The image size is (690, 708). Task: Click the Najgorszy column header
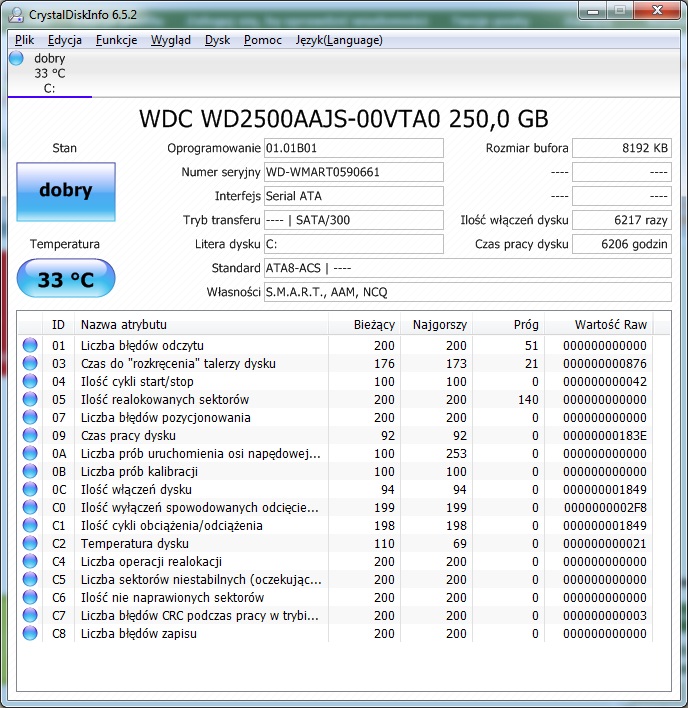point(436,325)
